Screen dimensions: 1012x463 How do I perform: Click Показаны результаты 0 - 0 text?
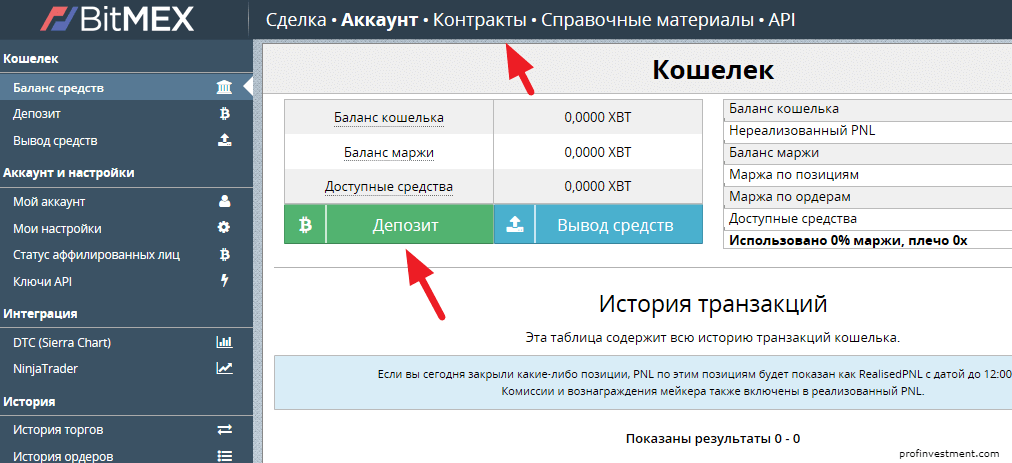coord(713,439)
